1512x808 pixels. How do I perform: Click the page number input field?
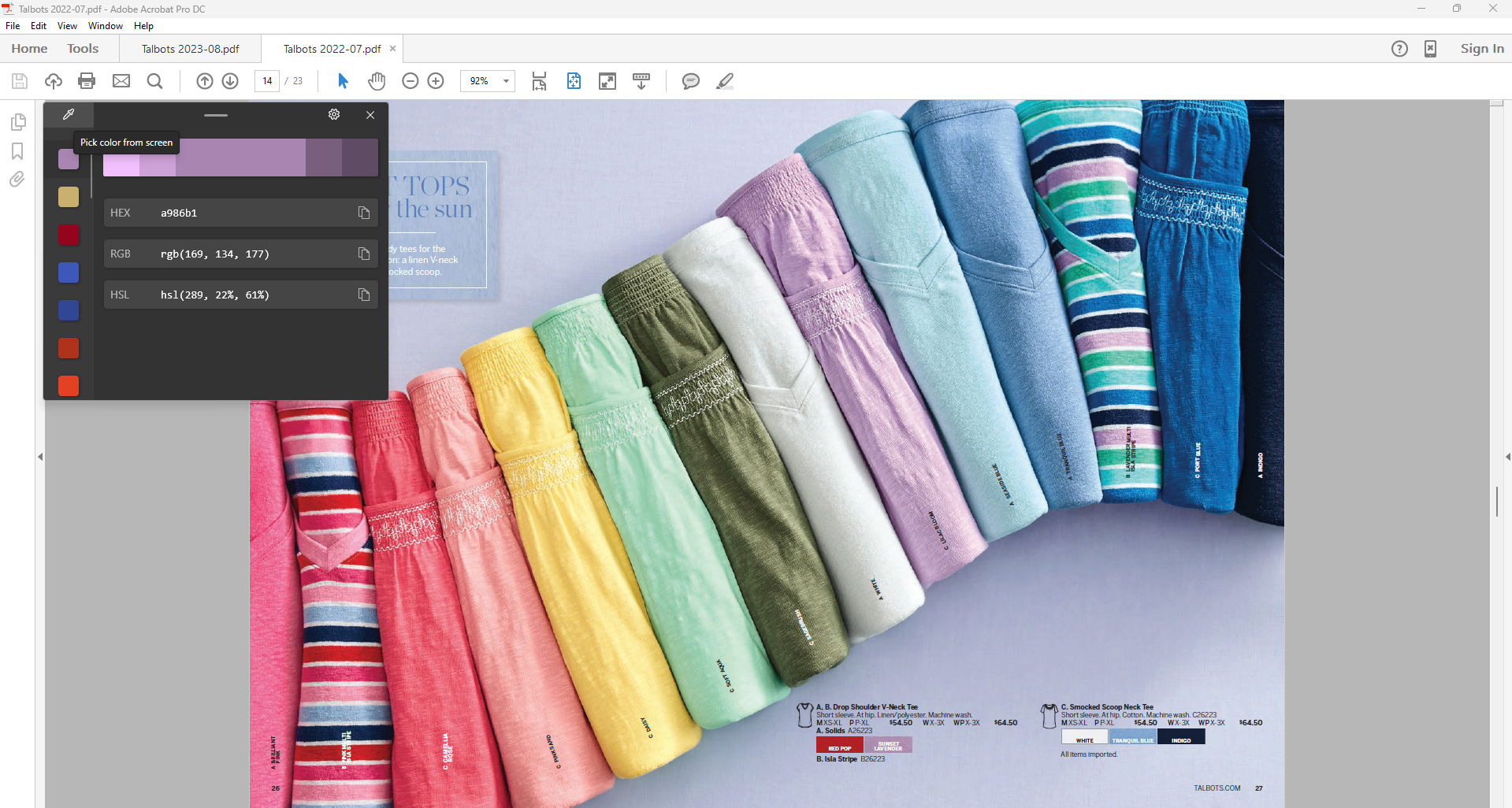tap(267, 81)
